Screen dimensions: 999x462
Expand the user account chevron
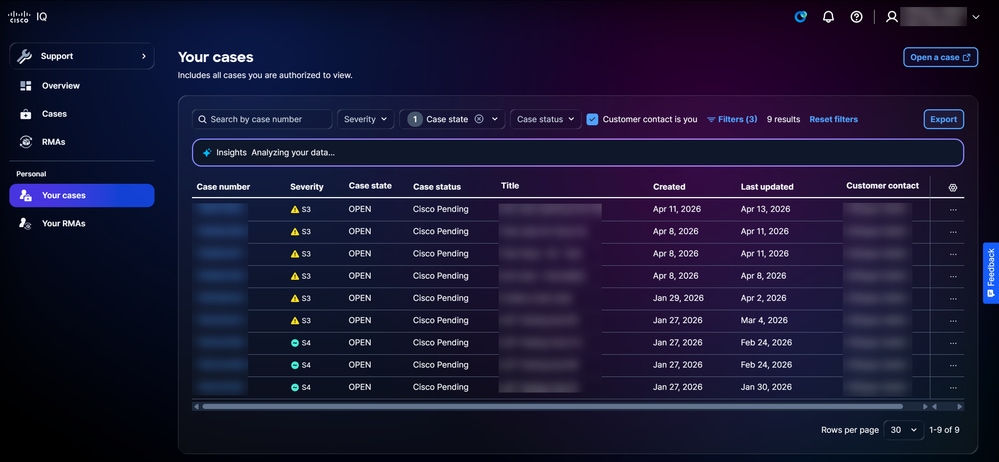click(x=976, y=17)
